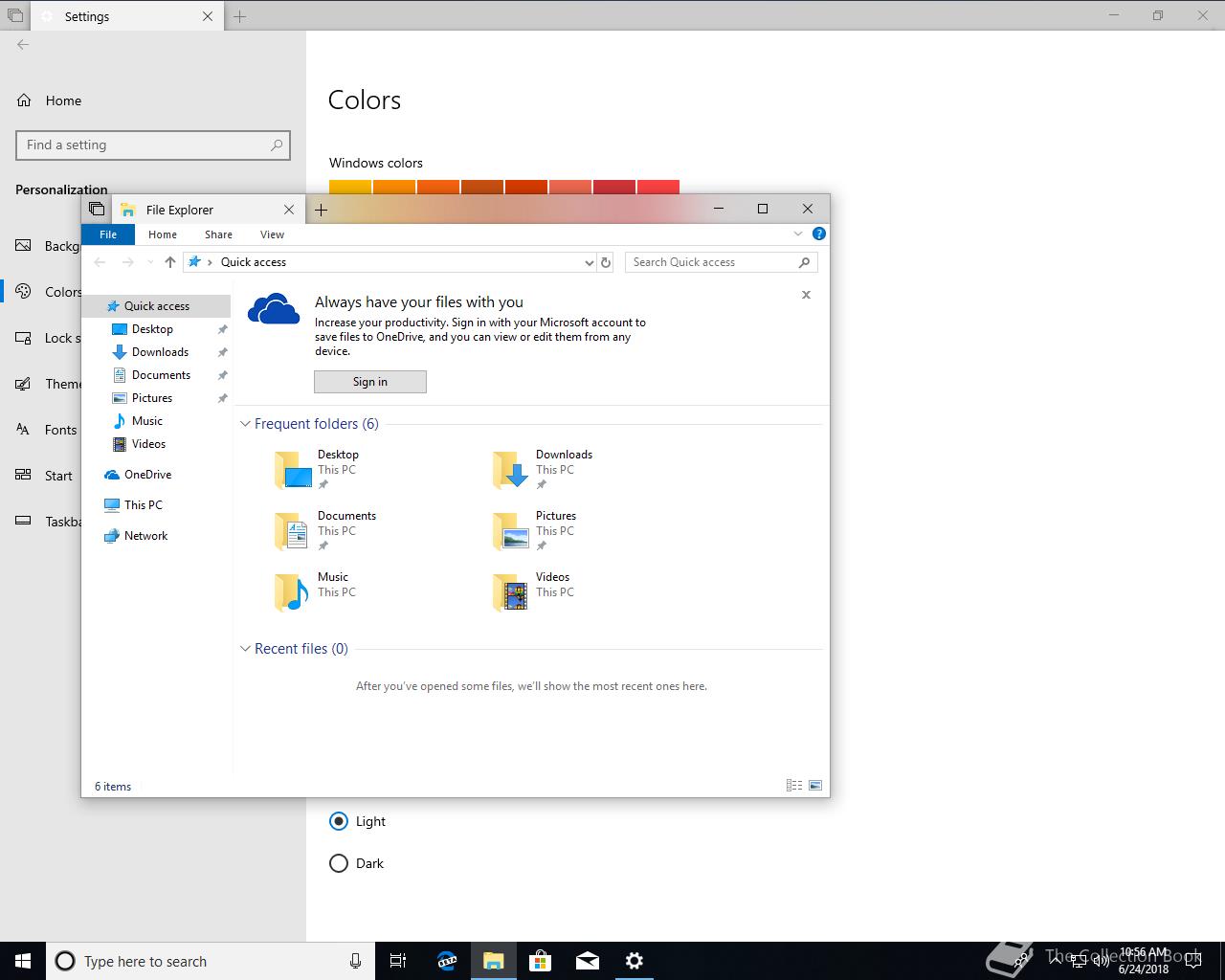Click the Search Quick access field
Screen dimensions: 1225x980
tap(722, 262)
